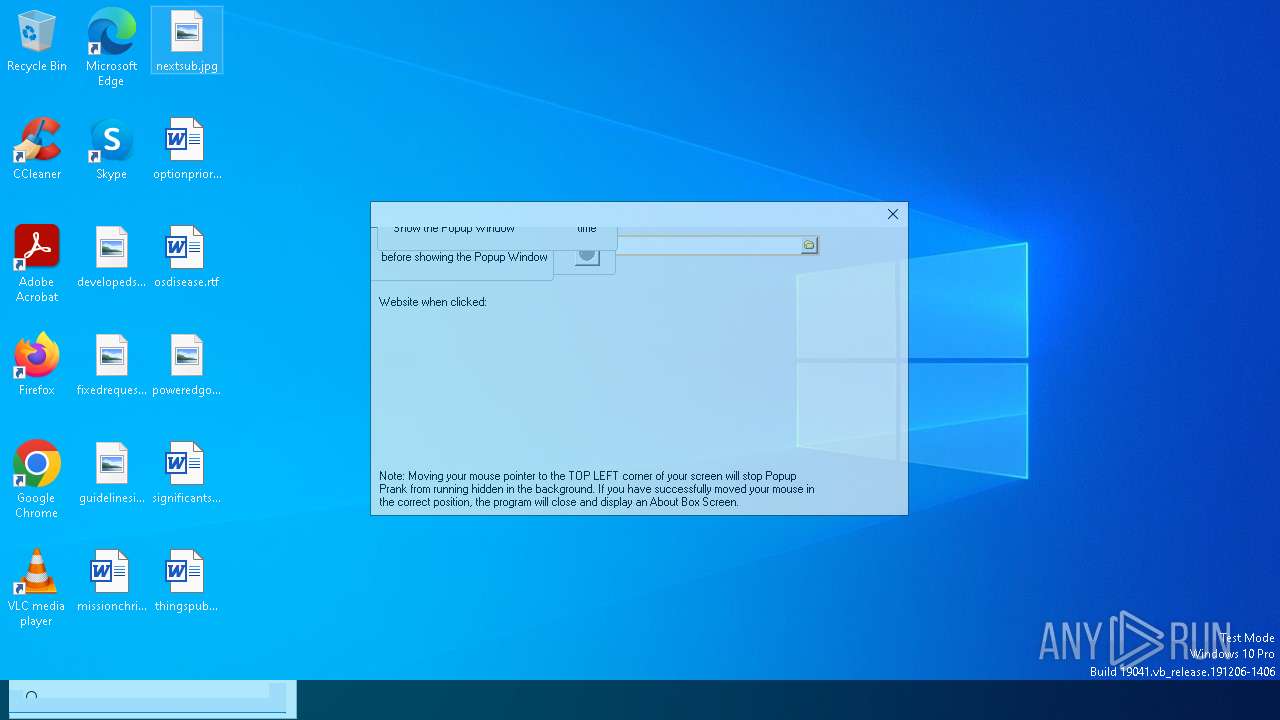Select the missionchri Word document

point(111,581)
